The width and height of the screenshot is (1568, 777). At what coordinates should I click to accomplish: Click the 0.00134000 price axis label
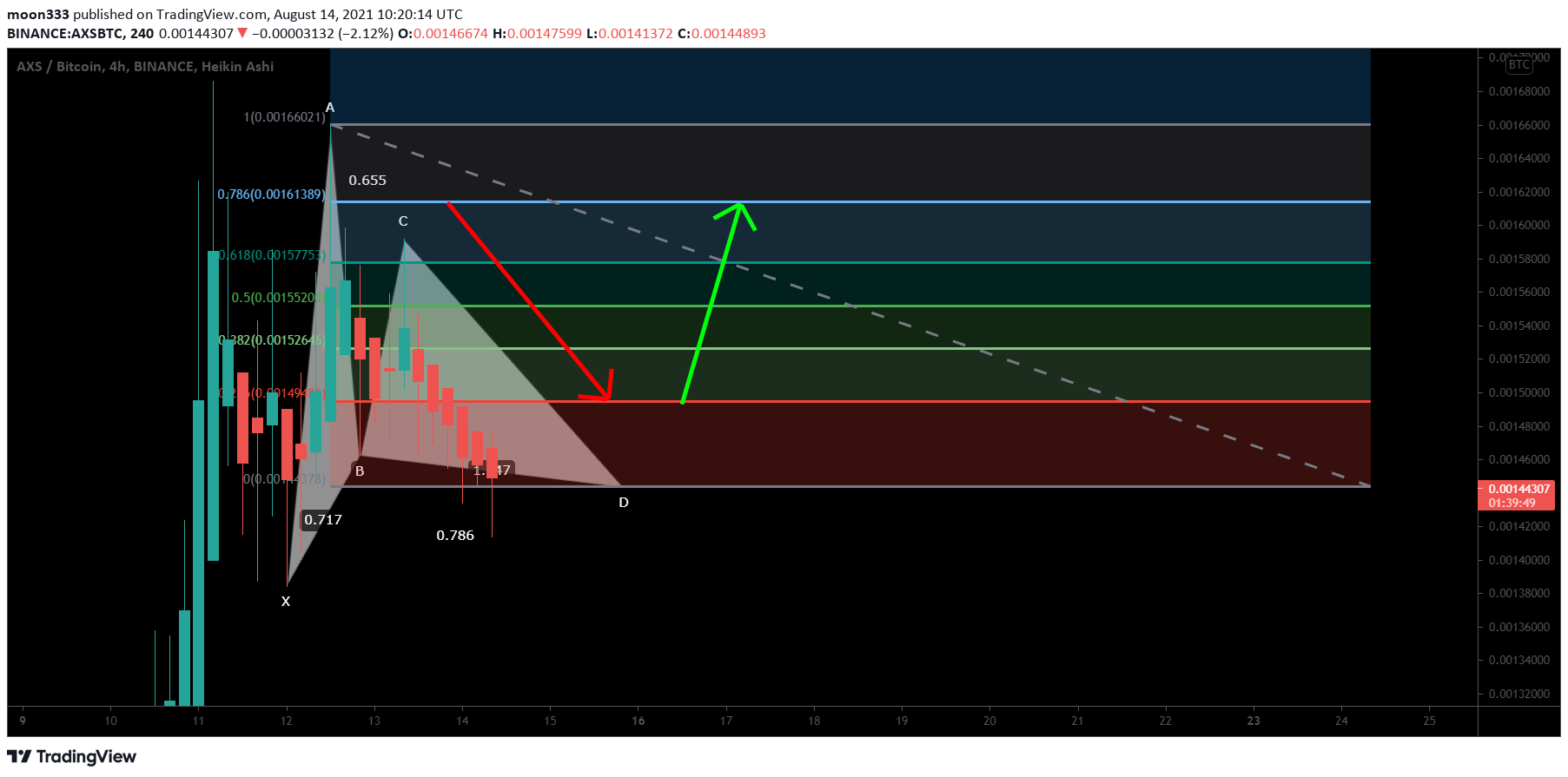pyautogui.click(x=1519, y=660)
